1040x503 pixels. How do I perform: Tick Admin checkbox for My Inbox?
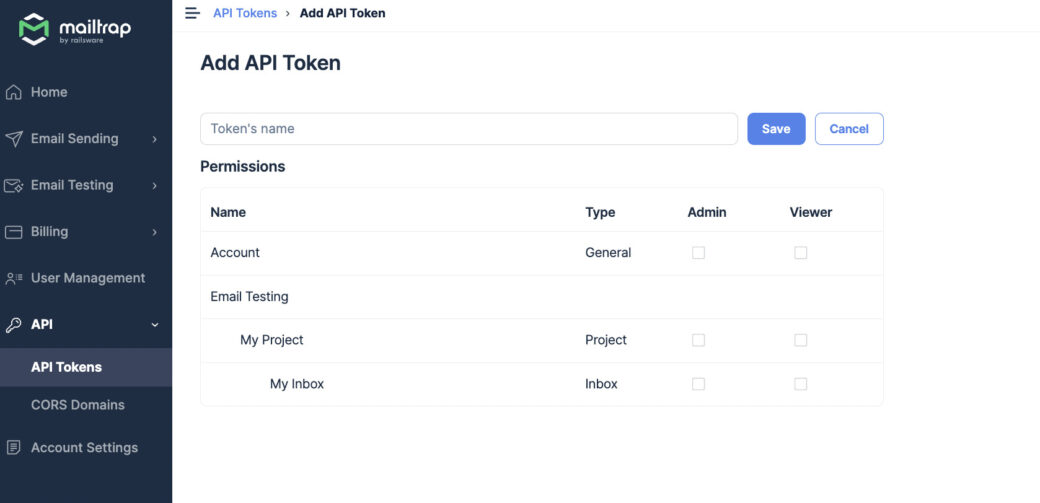698,384
